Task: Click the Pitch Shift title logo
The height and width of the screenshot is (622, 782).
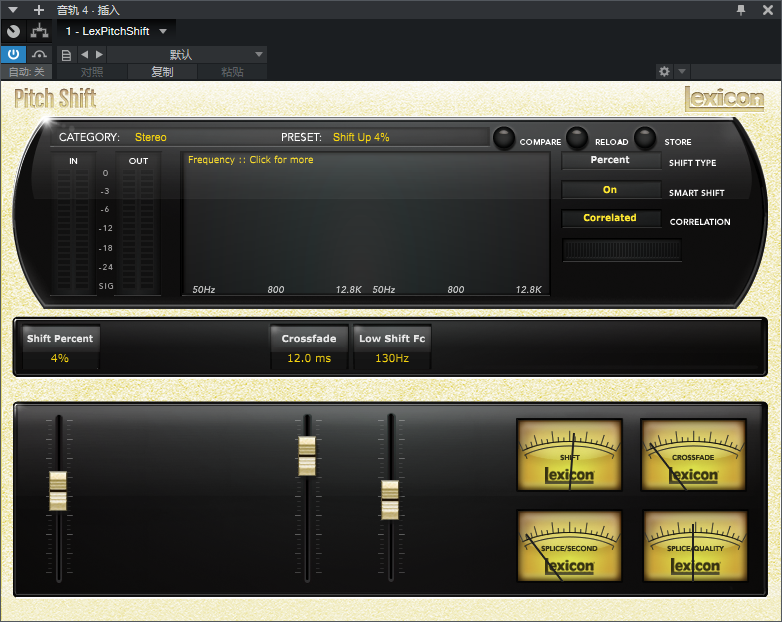Action: point(55,98)
